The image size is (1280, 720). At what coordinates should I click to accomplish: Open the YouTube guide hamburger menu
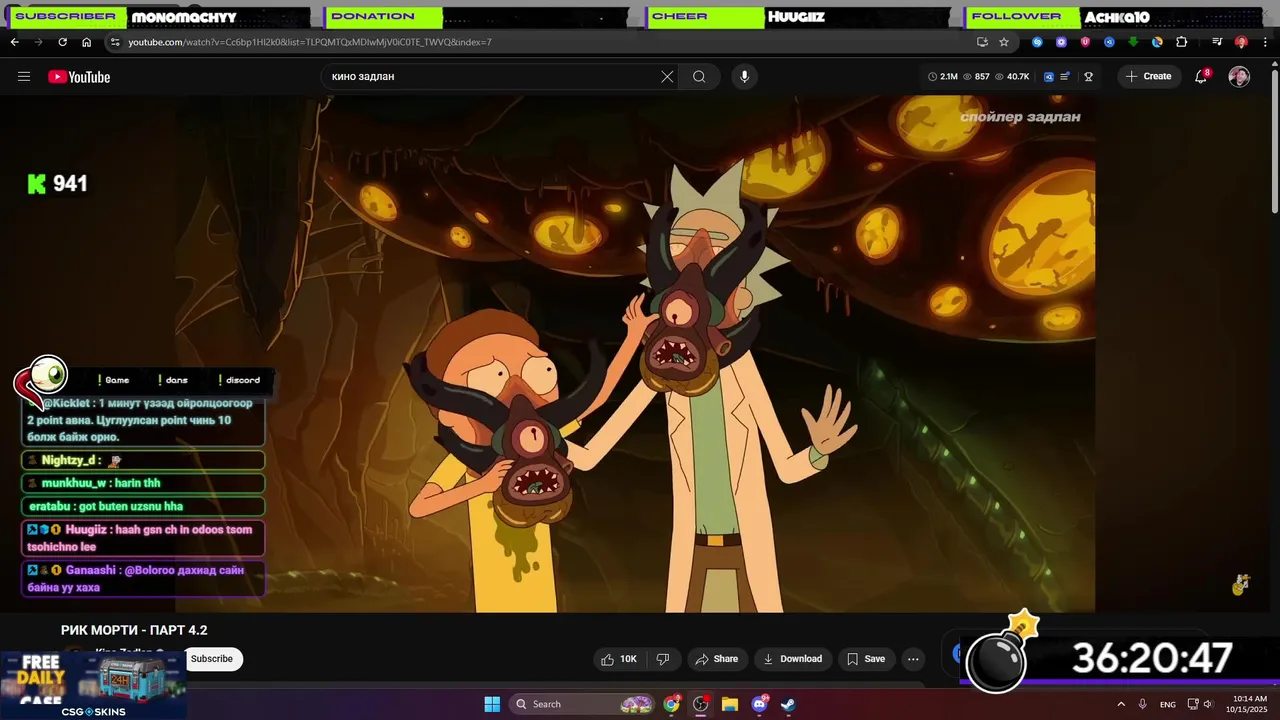pos(24,77)
